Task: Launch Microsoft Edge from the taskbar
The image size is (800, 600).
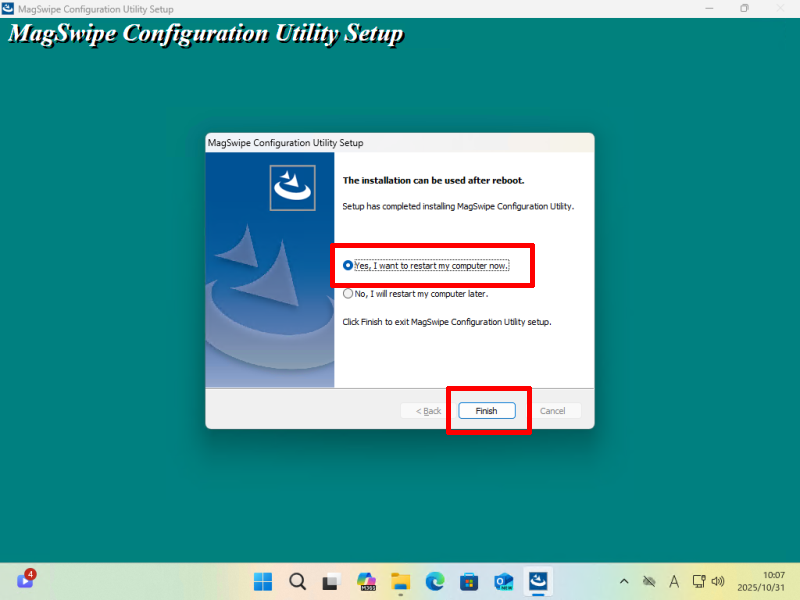Action: click(x=434, y=581)
